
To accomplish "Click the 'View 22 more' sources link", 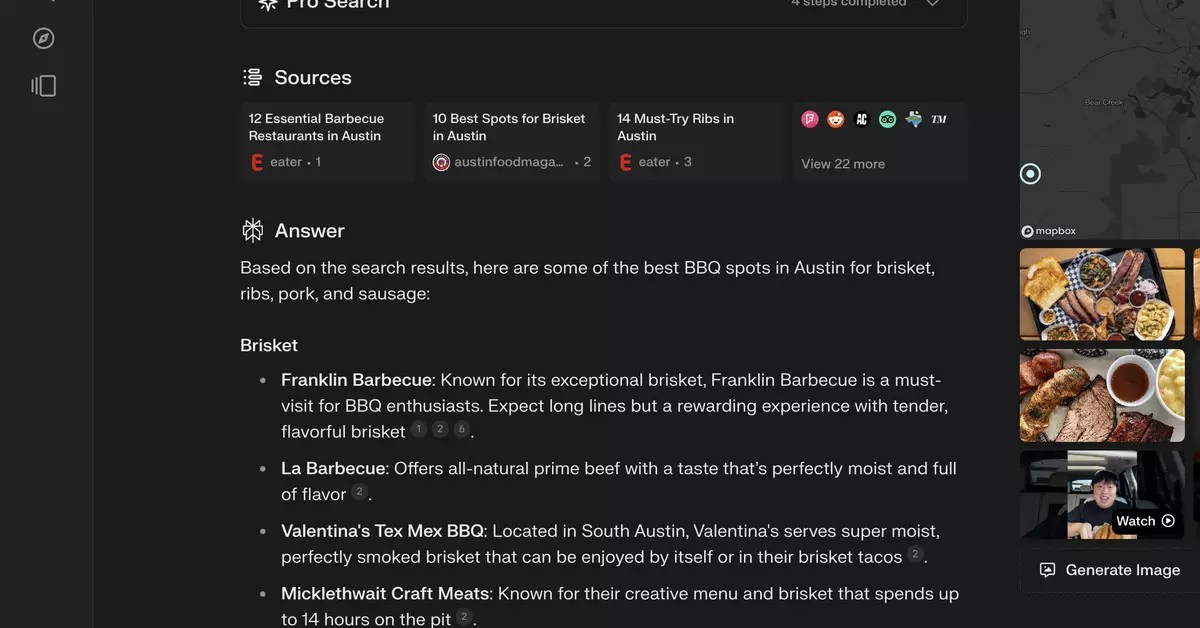I will tap(842, 163).
